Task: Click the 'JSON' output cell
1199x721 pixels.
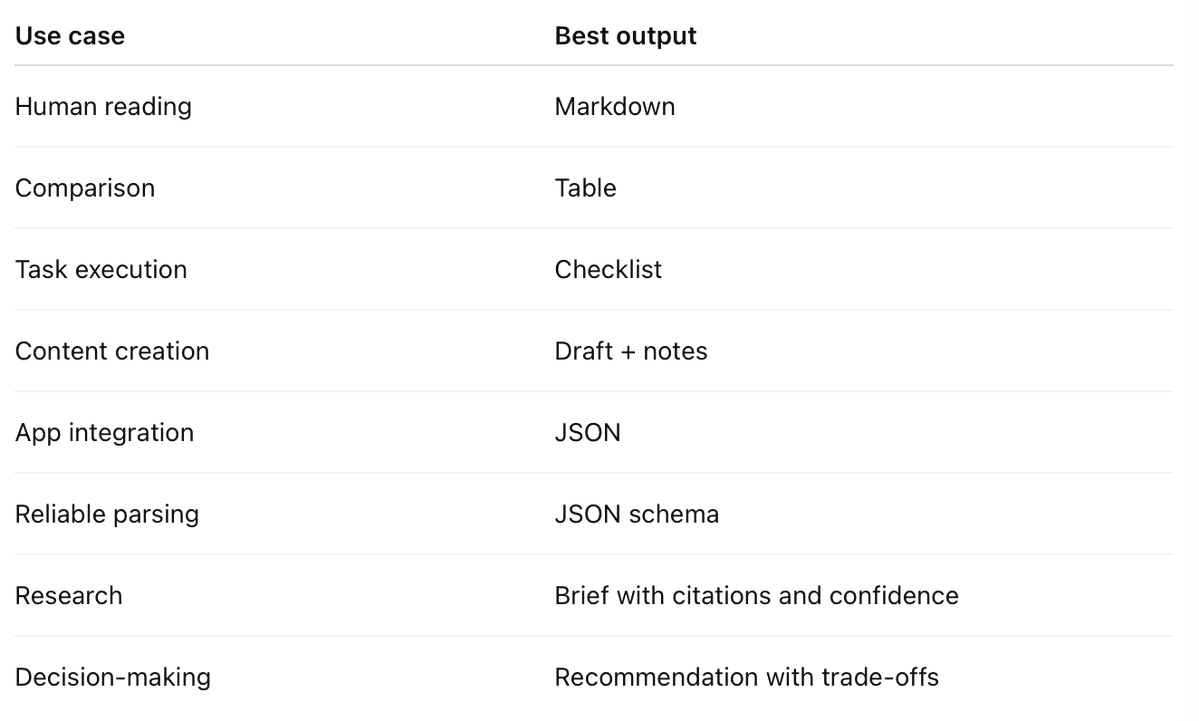Action: tap(588, 433)
